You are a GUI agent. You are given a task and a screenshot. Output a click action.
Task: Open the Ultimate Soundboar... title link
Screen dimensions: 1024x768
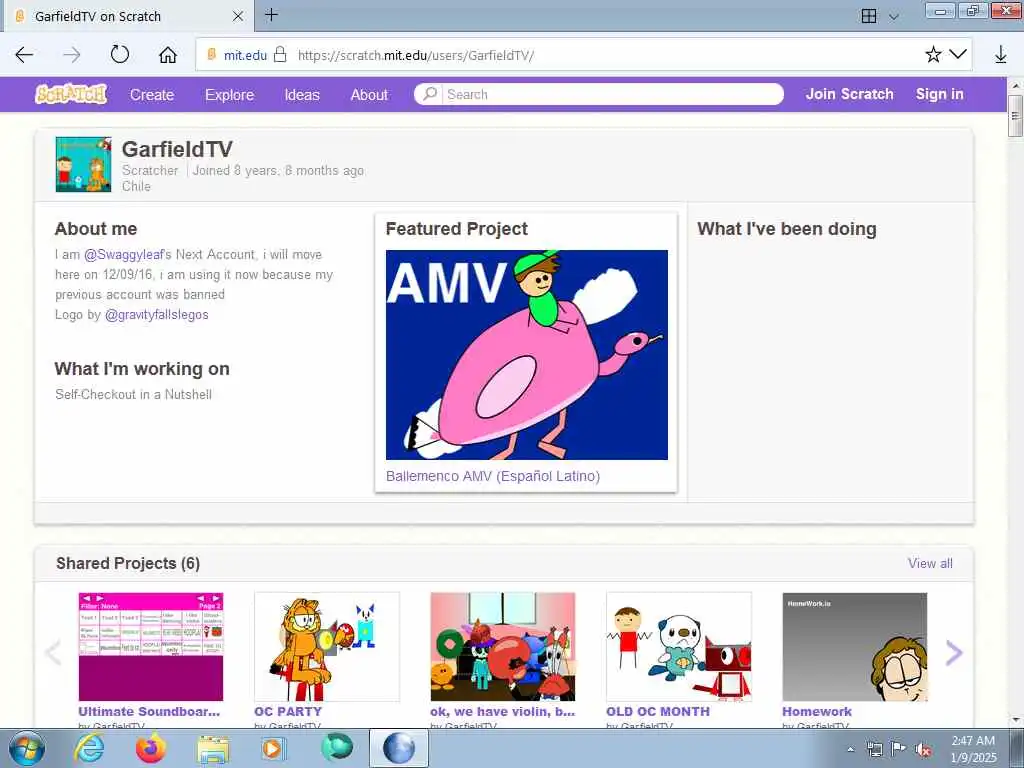point(149,711)
